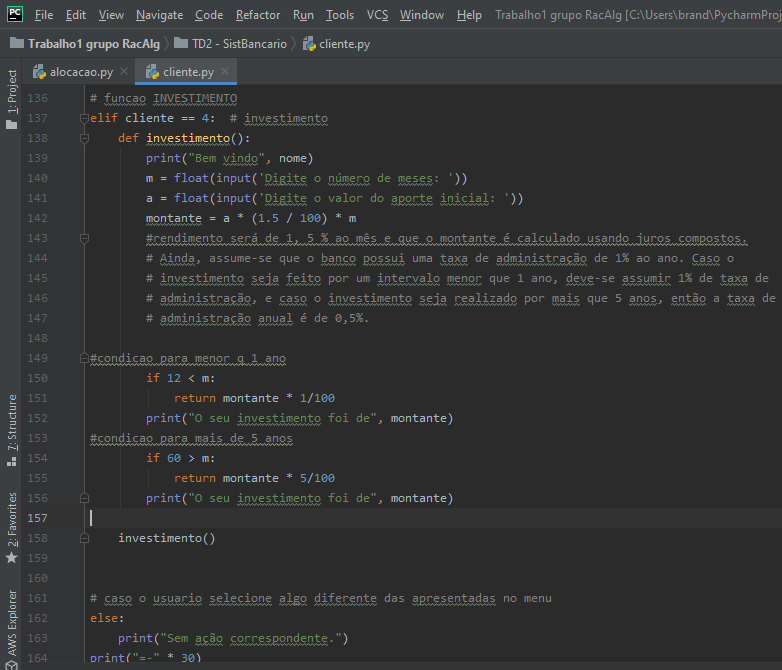Click the 'else:' keyword on line 162

(107, 618)
